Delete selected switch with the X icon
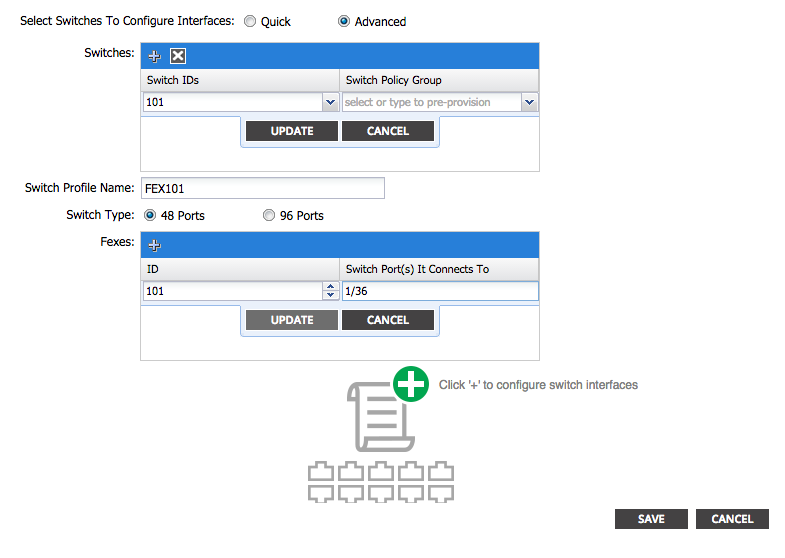 pyautogui.click(x=178, y=56)
